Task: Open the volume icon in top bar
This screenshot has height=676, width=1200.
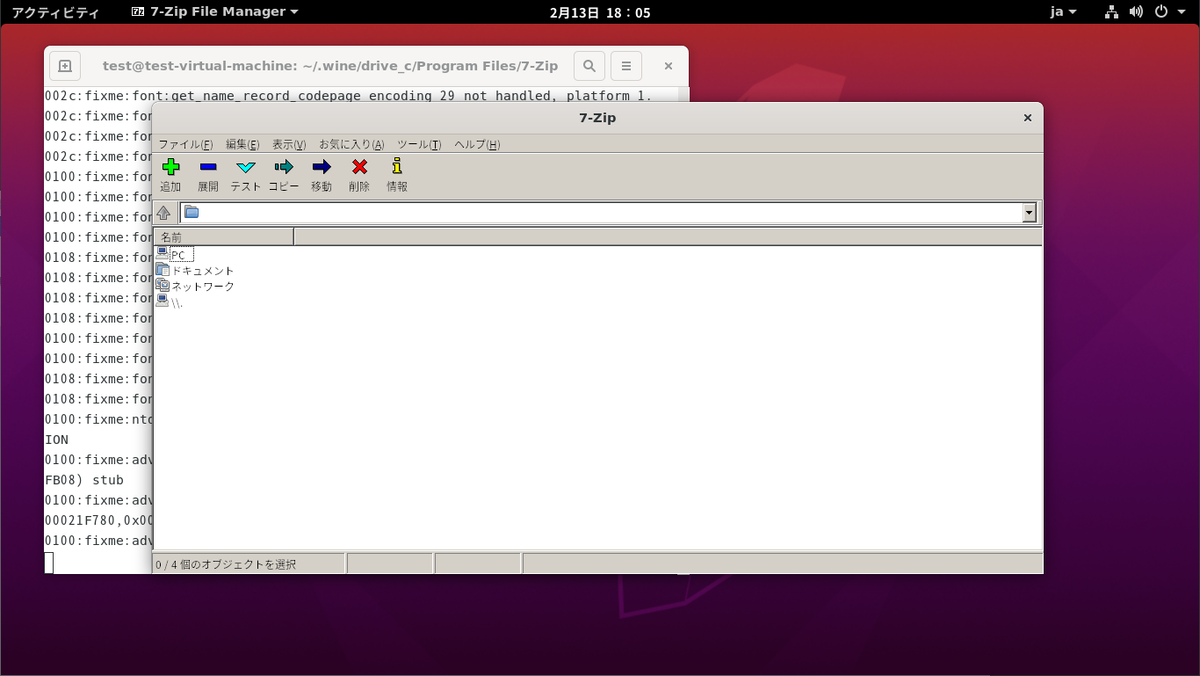Action: click(1136, 12)
